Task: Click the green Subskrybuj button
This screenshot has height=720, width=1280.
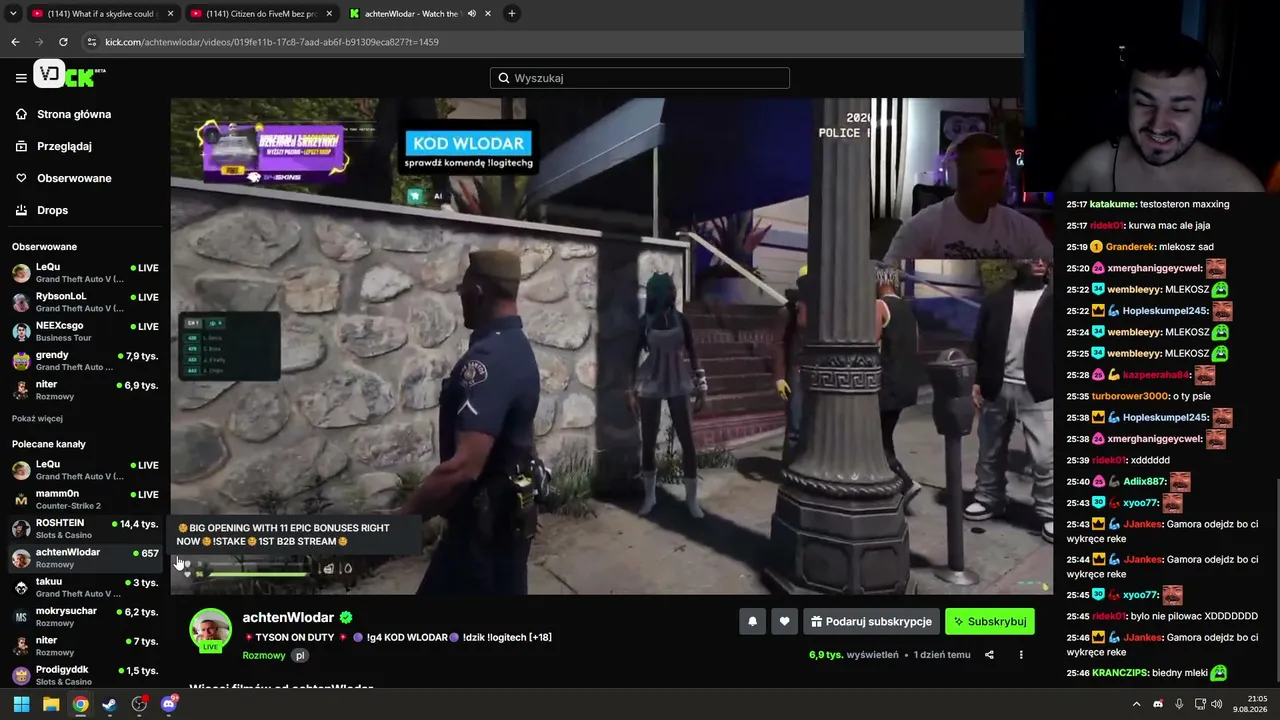Action: pyautogui.click(x=990, y=621)
